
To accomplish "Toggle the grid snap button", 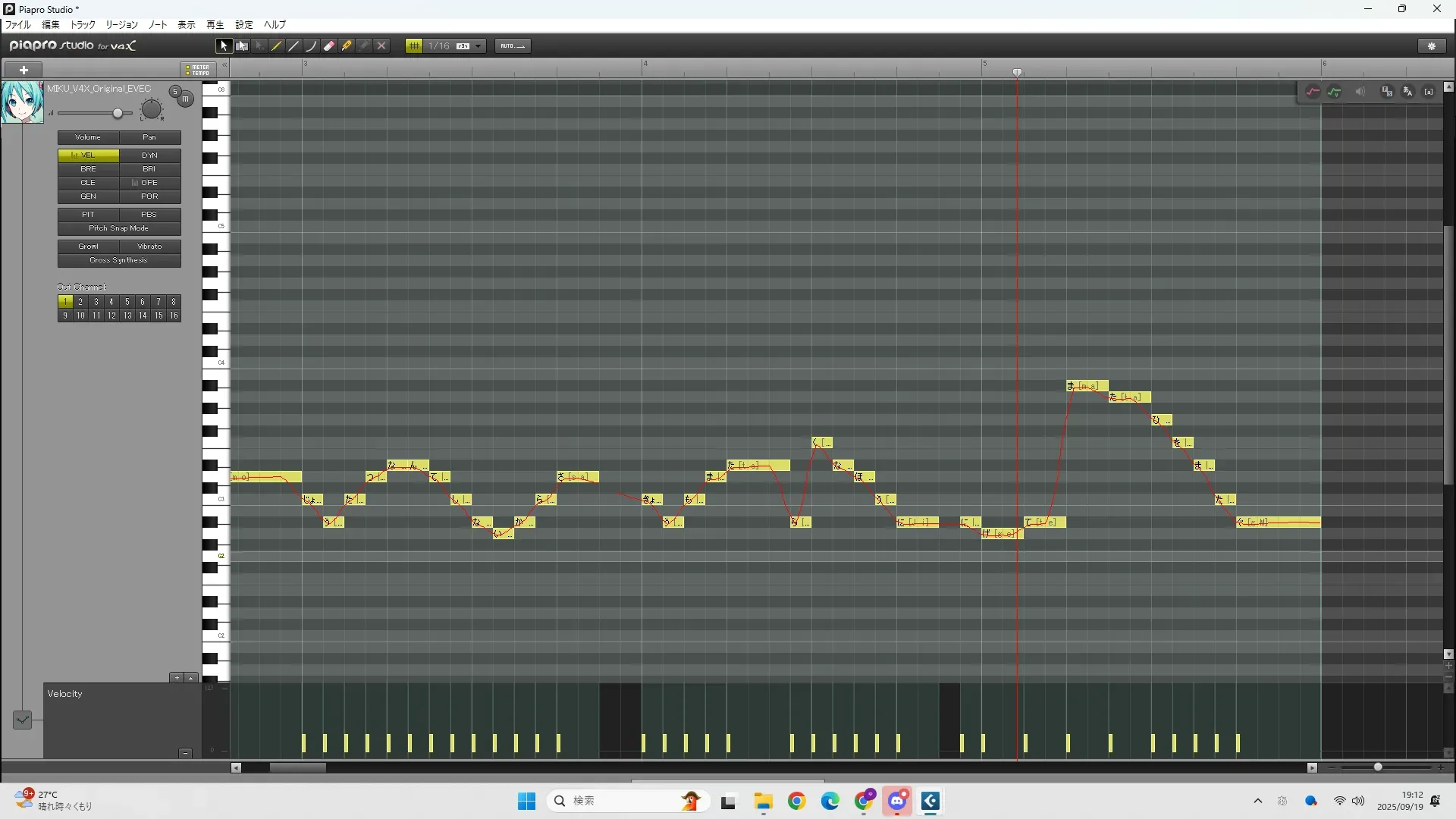I will coord(414,46).
